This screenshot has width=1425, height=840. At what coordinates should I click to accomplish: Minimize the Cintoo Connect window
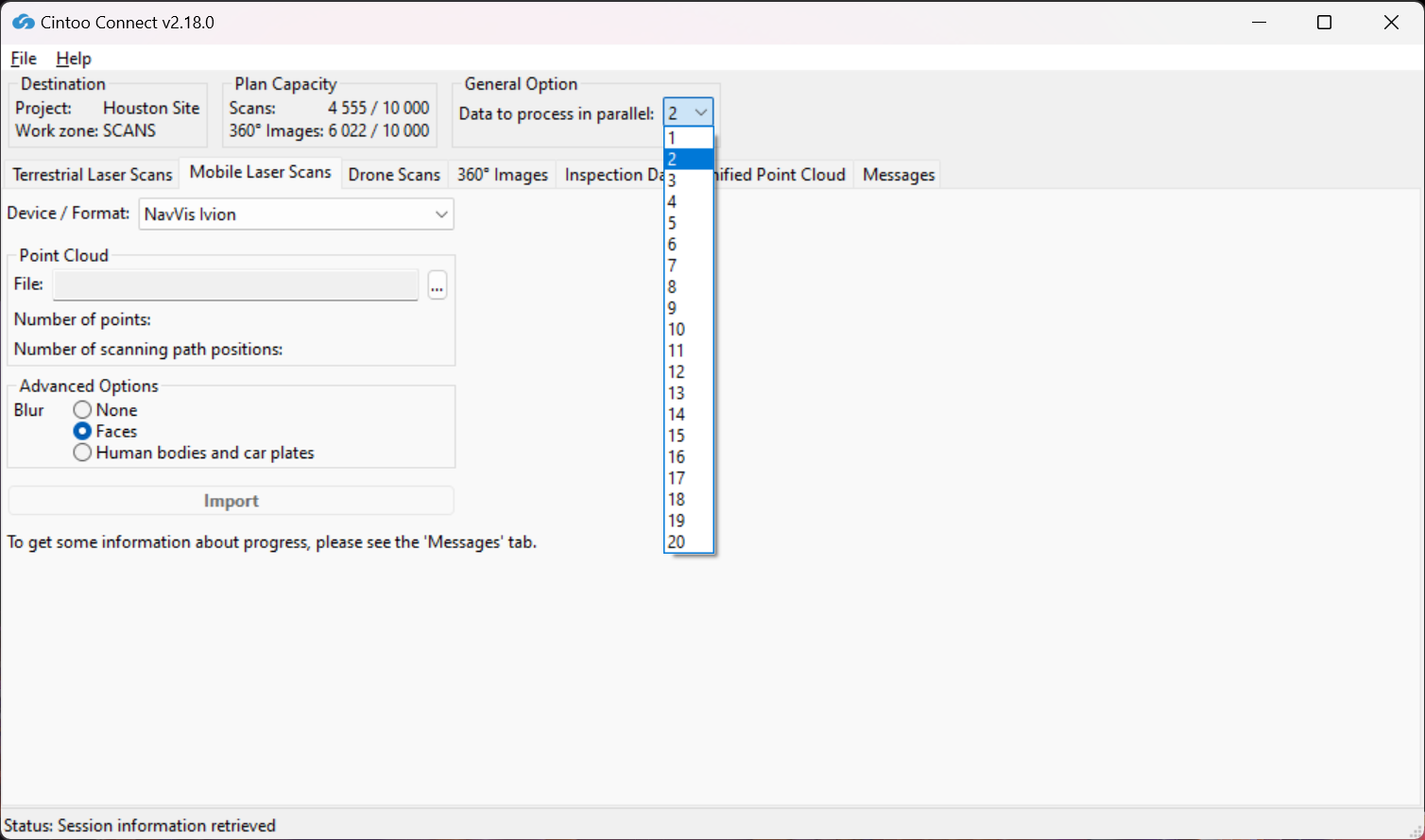1259,23
